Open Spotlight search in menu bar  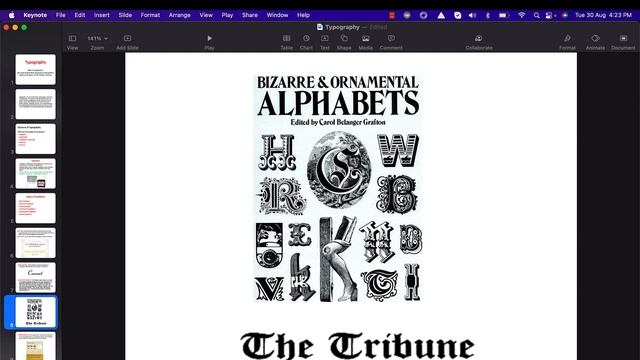pos(537,15)
